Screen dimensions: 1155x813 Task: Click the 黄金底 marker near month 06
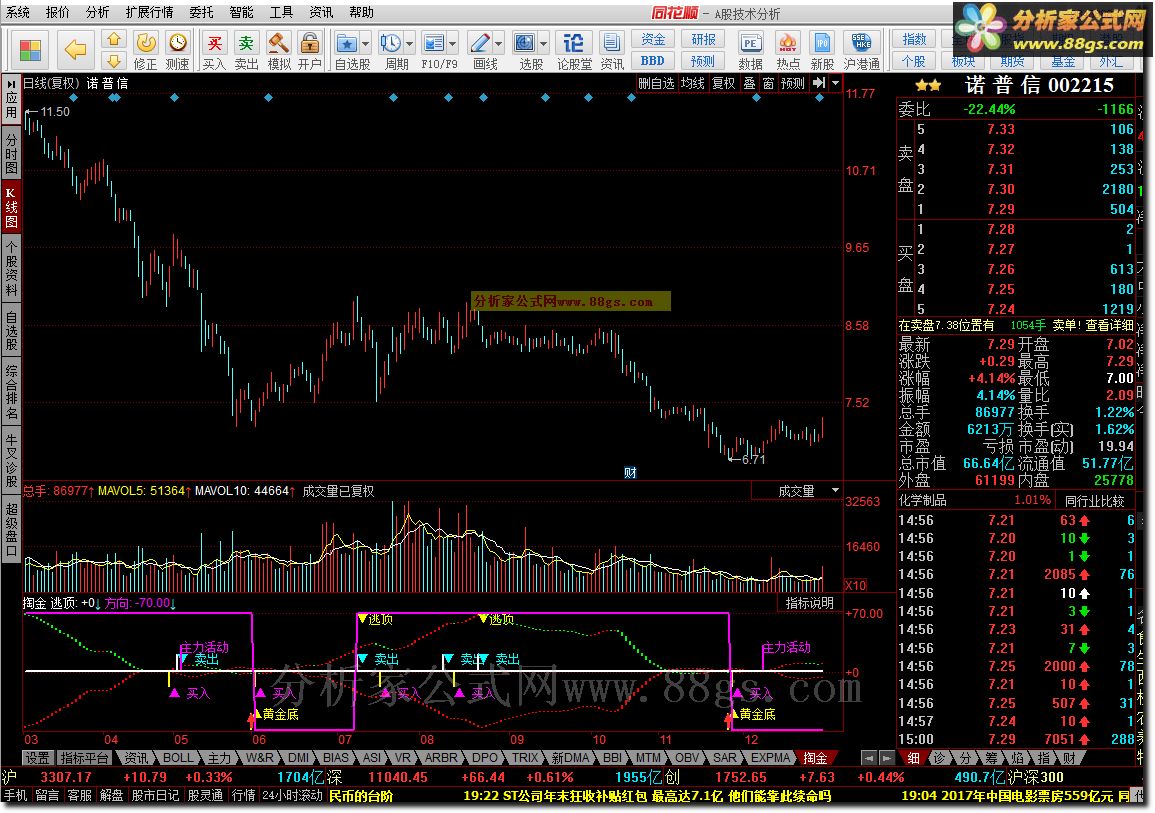[275, 714]
